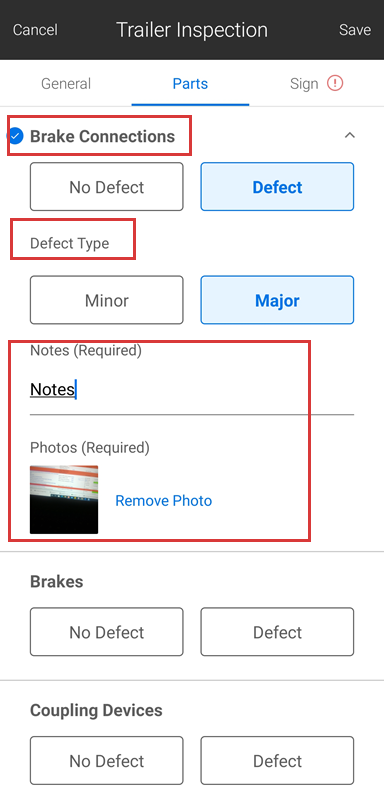Image resolution: width=385 pixels, height=802 pixels.
Task: Open the attached defect photo thumbnail
Action: pos(64,500)
